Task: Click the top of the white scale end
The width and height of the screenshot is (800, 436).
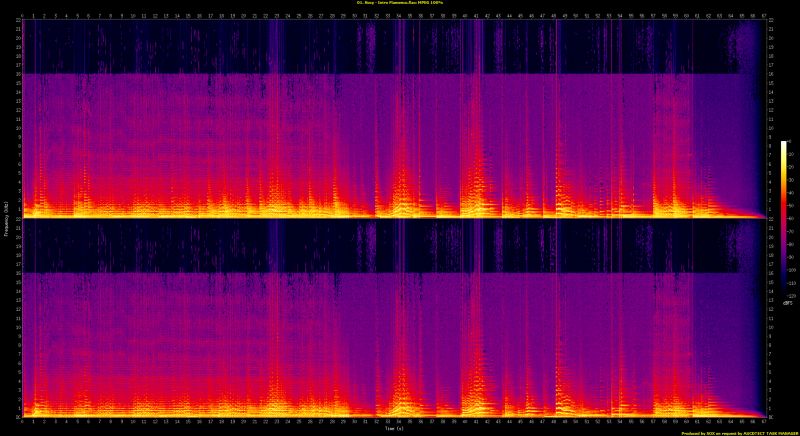Action: [x=783, y=144]
